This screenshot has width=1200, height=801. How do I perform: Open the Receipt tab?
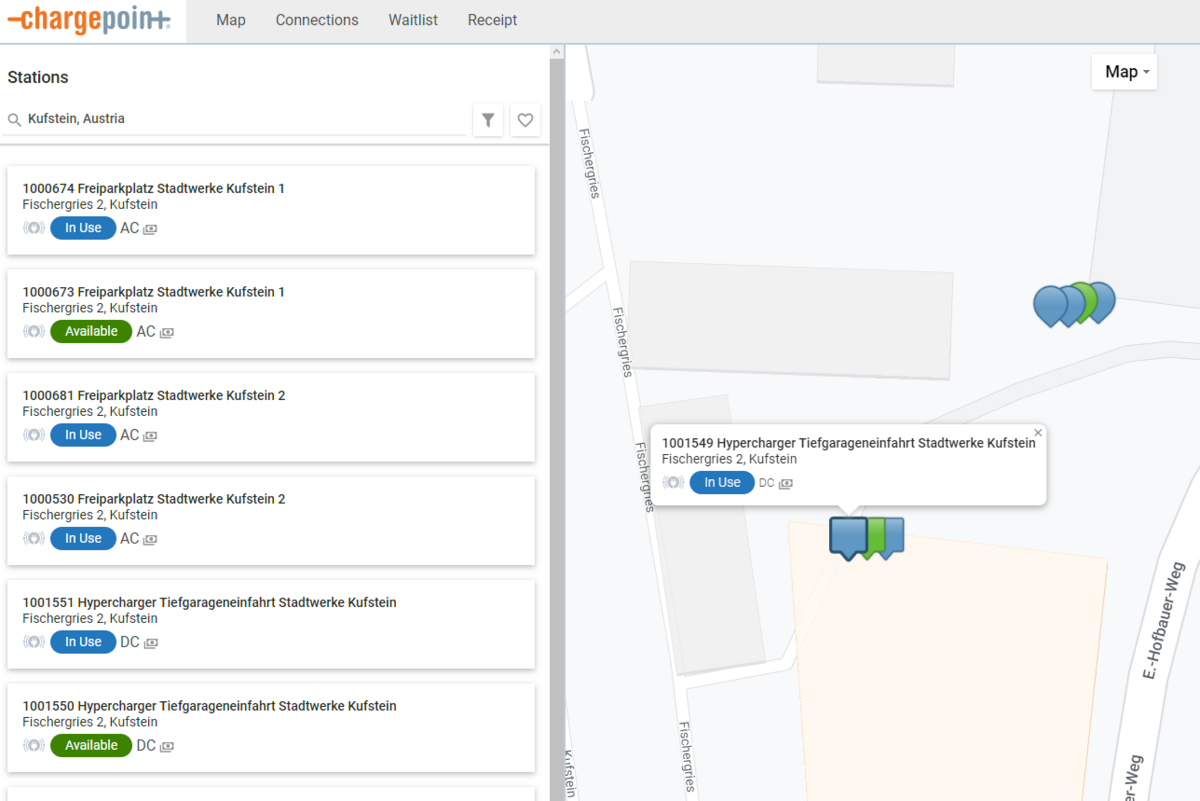492,20
